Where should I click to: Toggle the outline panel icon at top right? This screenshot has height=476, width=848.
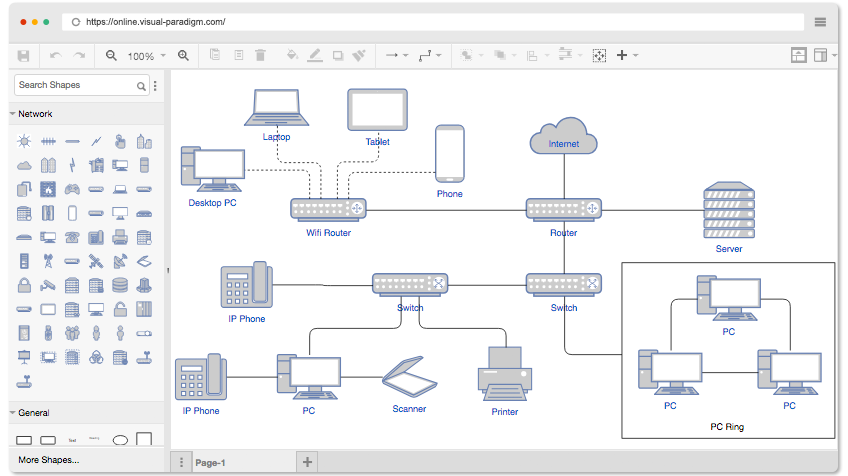click(799, 55)
